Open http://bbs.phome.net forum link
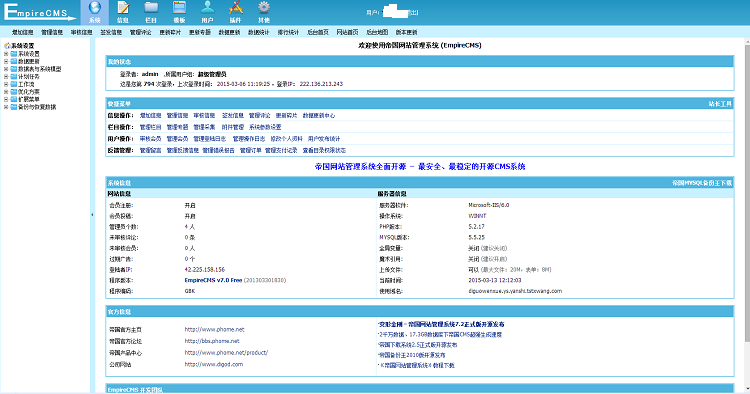The width and height of the screenshot is (750, 394). pos(212,341)
